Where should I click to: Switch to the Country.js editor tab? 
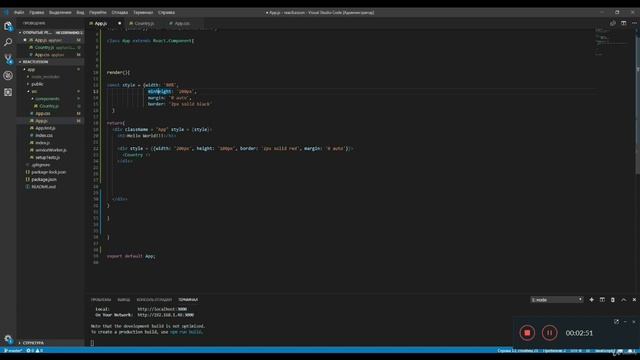tap(144, 23)
